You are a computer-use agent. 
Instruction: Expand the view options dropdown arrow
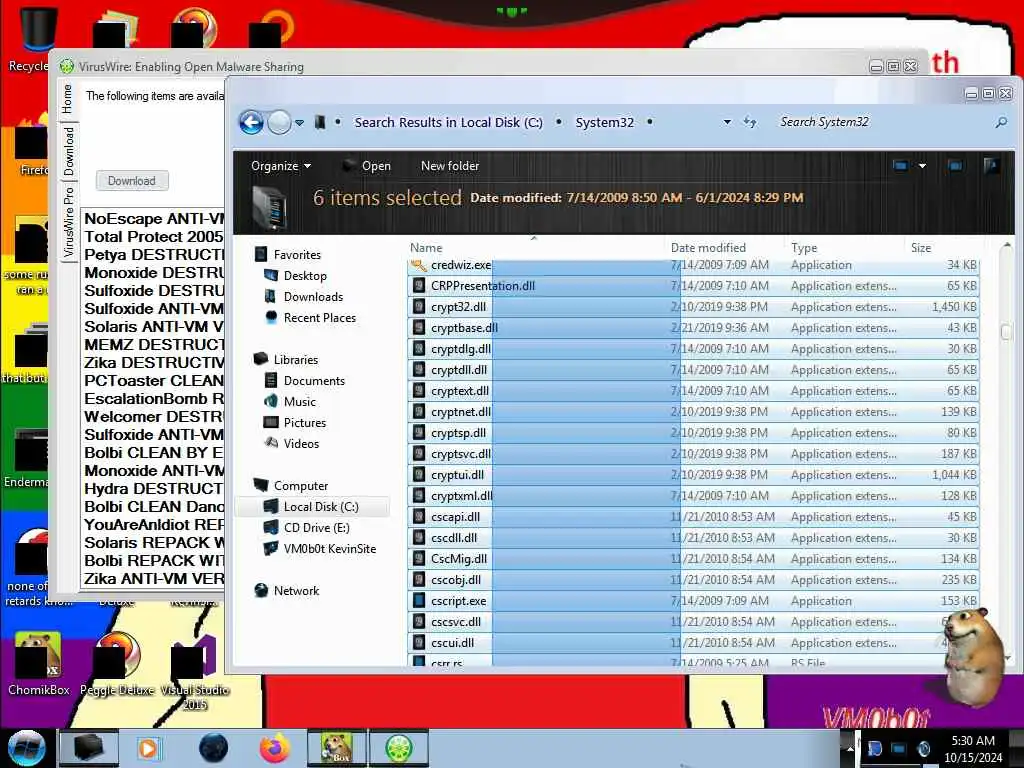coord(922,166)
